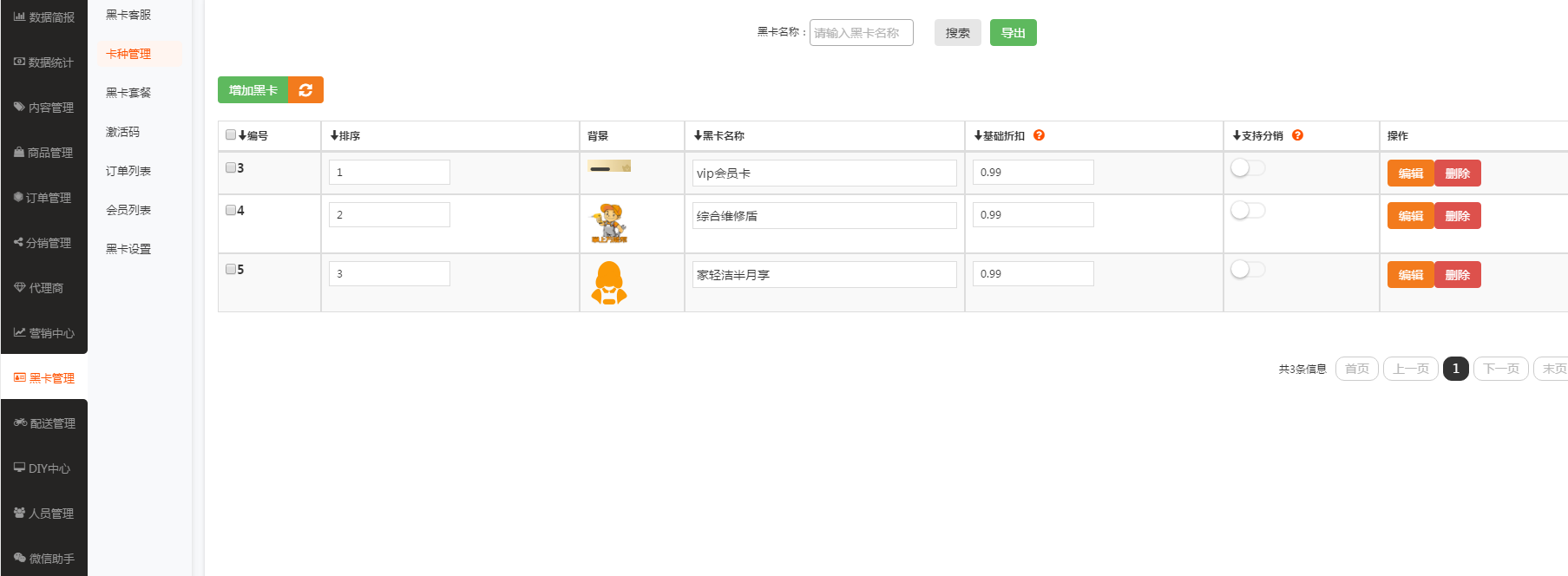
Task: Sort by the 基础折扣 column header
Action: 1000,136
